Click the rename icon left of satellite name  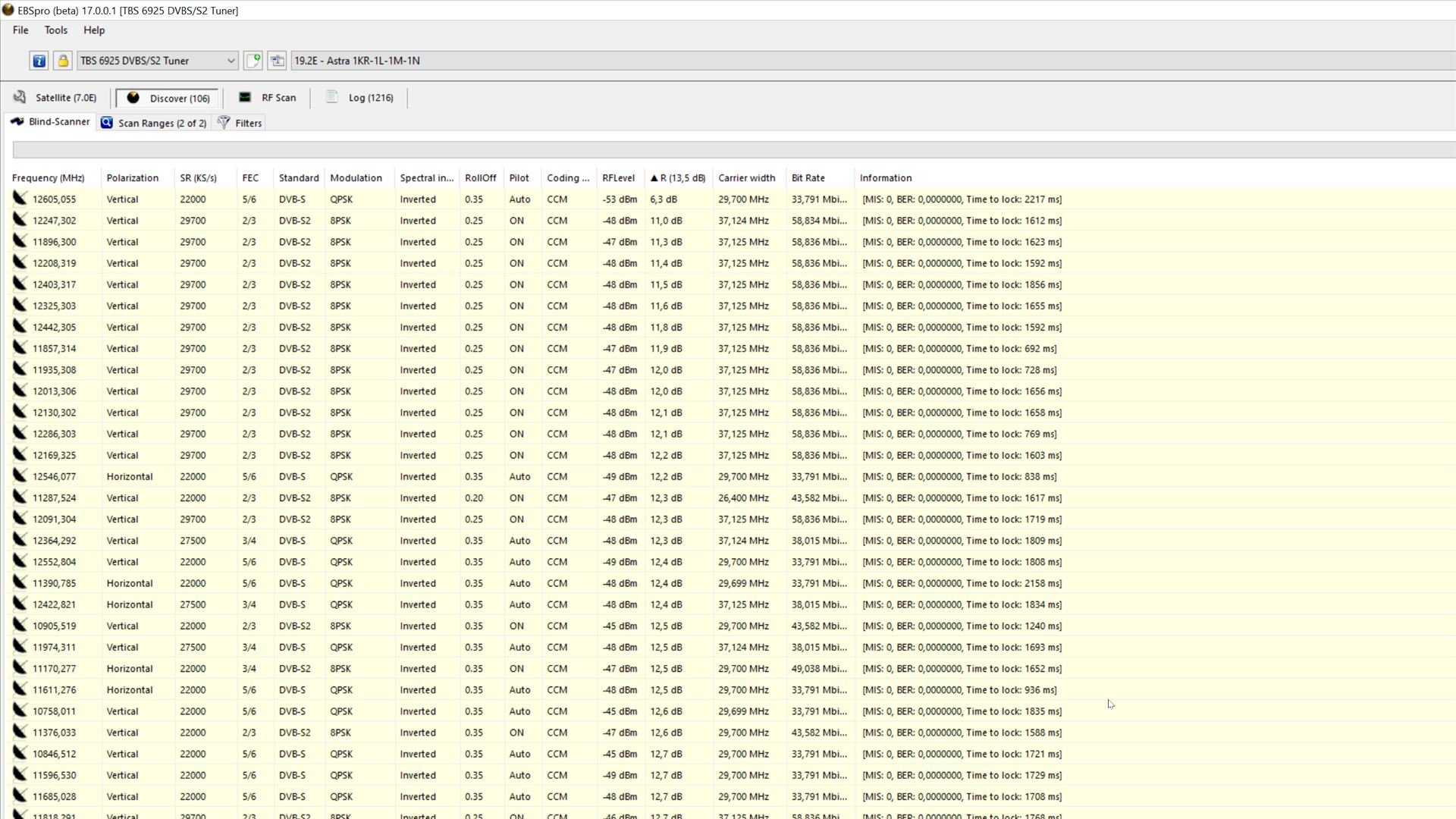(x=277, y=61)
